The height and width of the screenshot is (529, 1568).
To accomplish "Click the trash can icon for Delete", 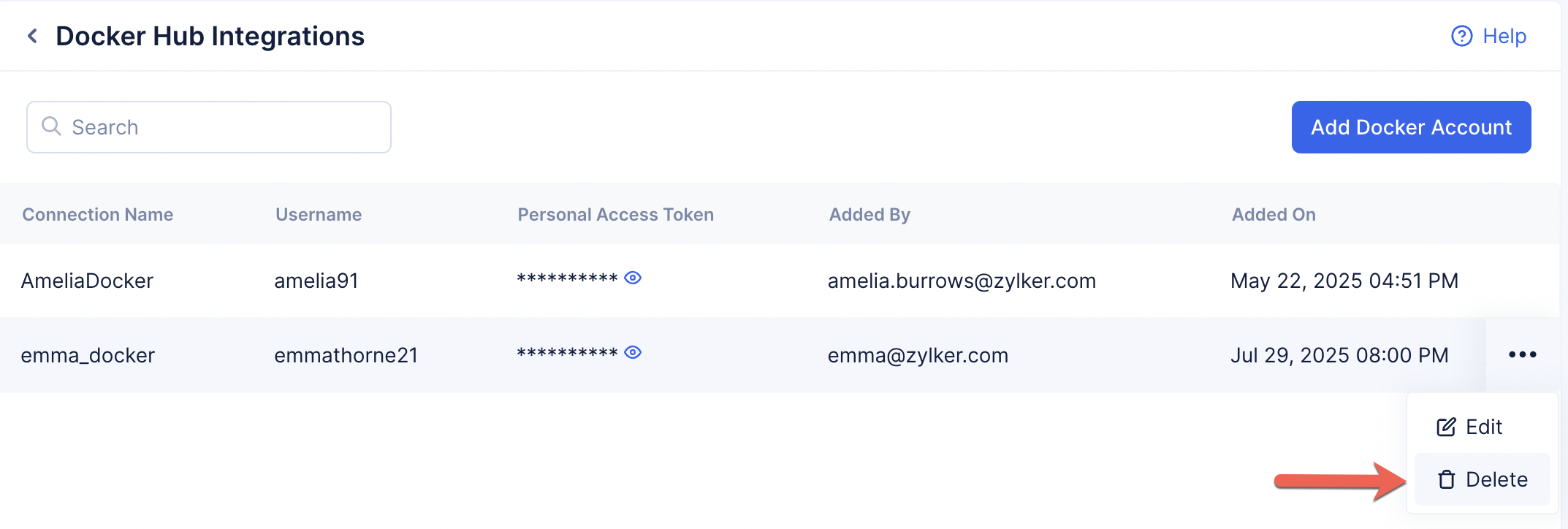I will [x=1446, y=480].
